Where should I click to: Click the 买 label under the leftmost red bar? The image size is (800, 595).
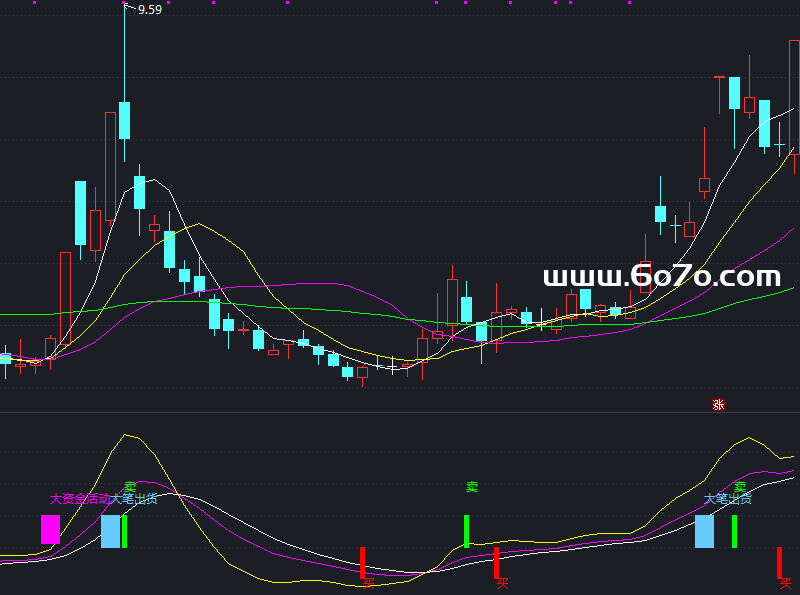click(x=368, y=582)
